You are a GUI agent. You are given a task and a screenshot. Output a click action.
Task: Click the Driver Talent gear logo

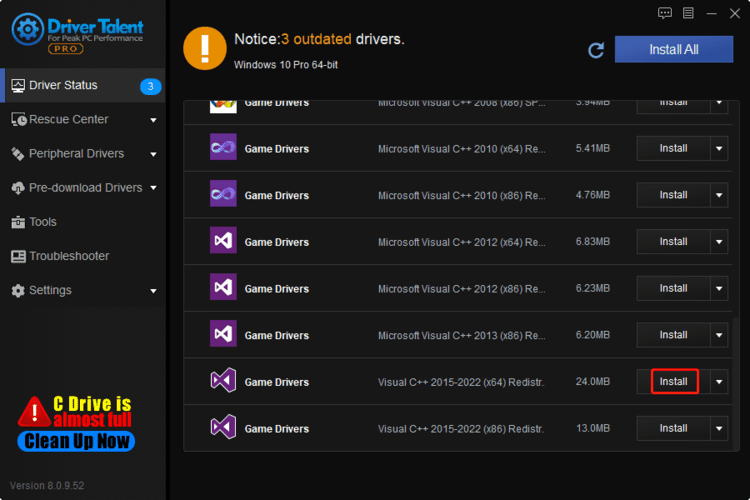click(x=28, y=29)
